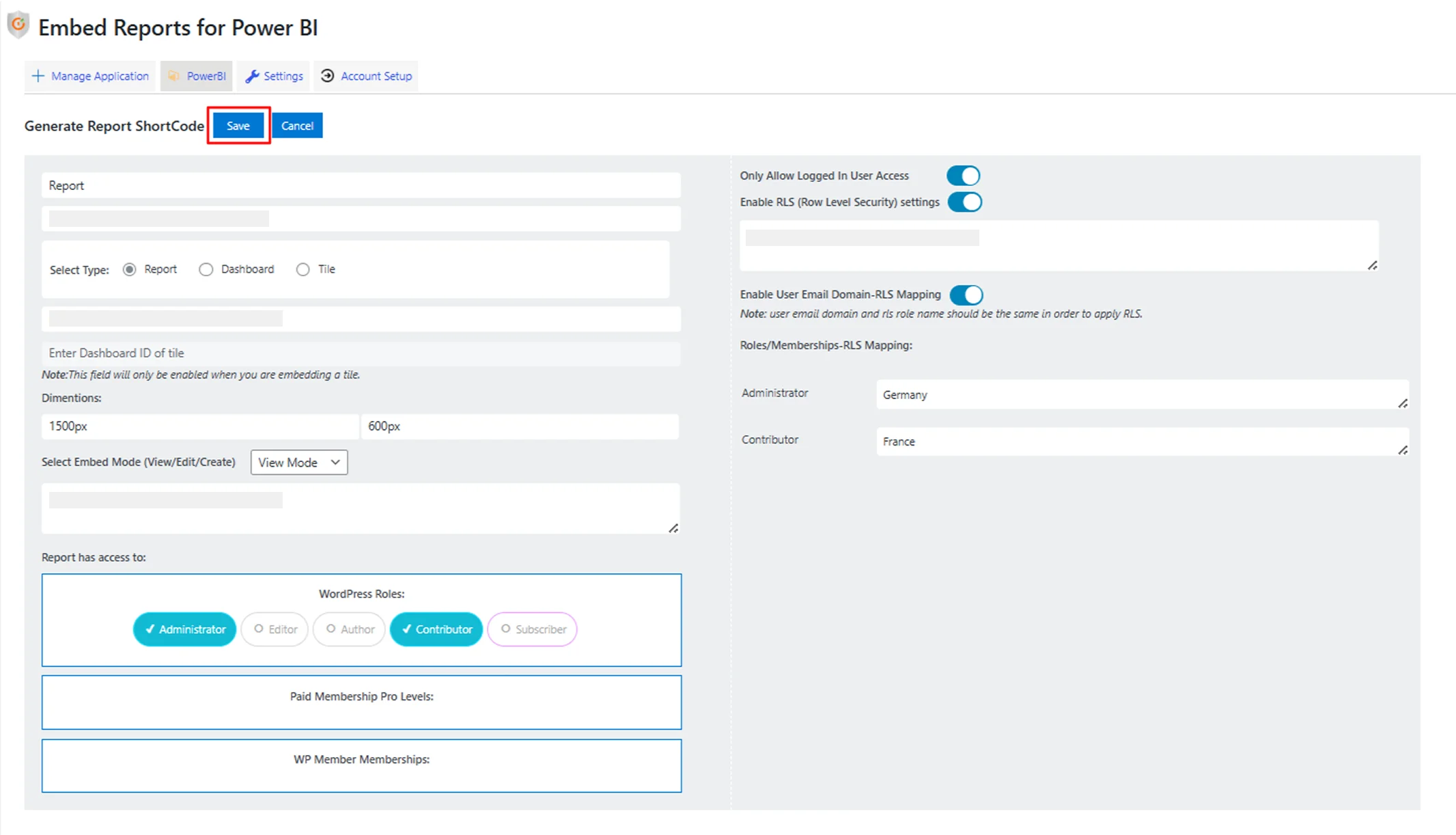Click the Paid Membership Pro Levels box

tap(361, 702)
